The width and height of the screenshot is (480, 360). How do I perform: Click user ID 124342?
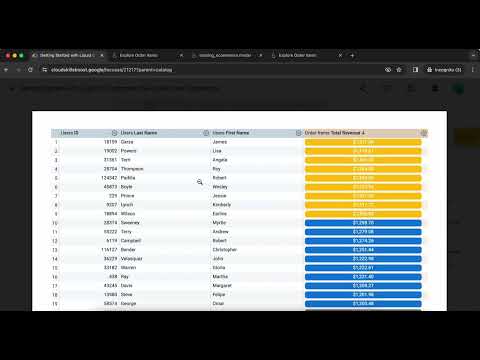[109, 178]
